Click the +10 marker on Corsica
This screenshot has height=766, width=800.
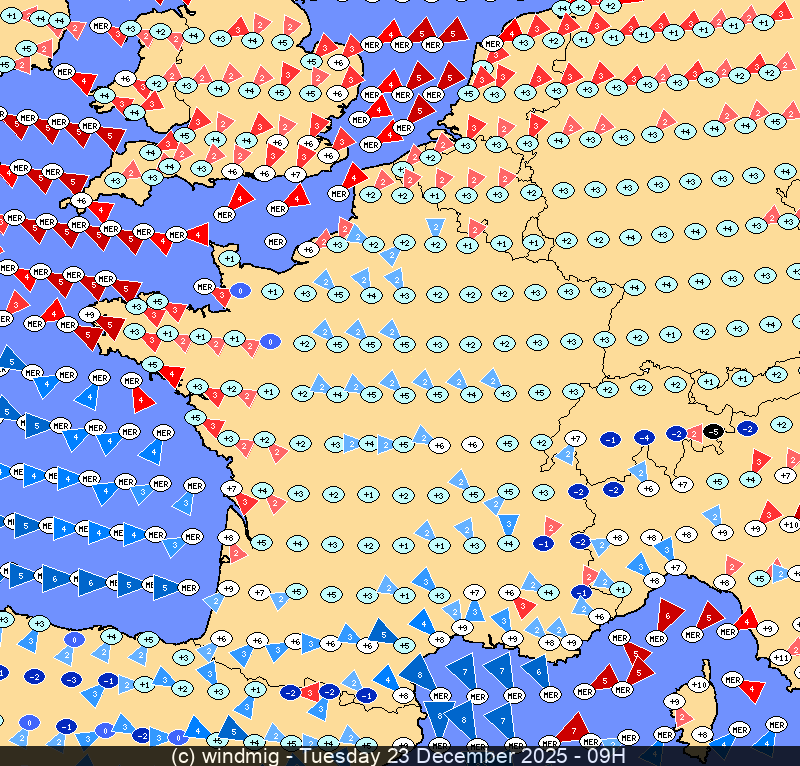698,685
